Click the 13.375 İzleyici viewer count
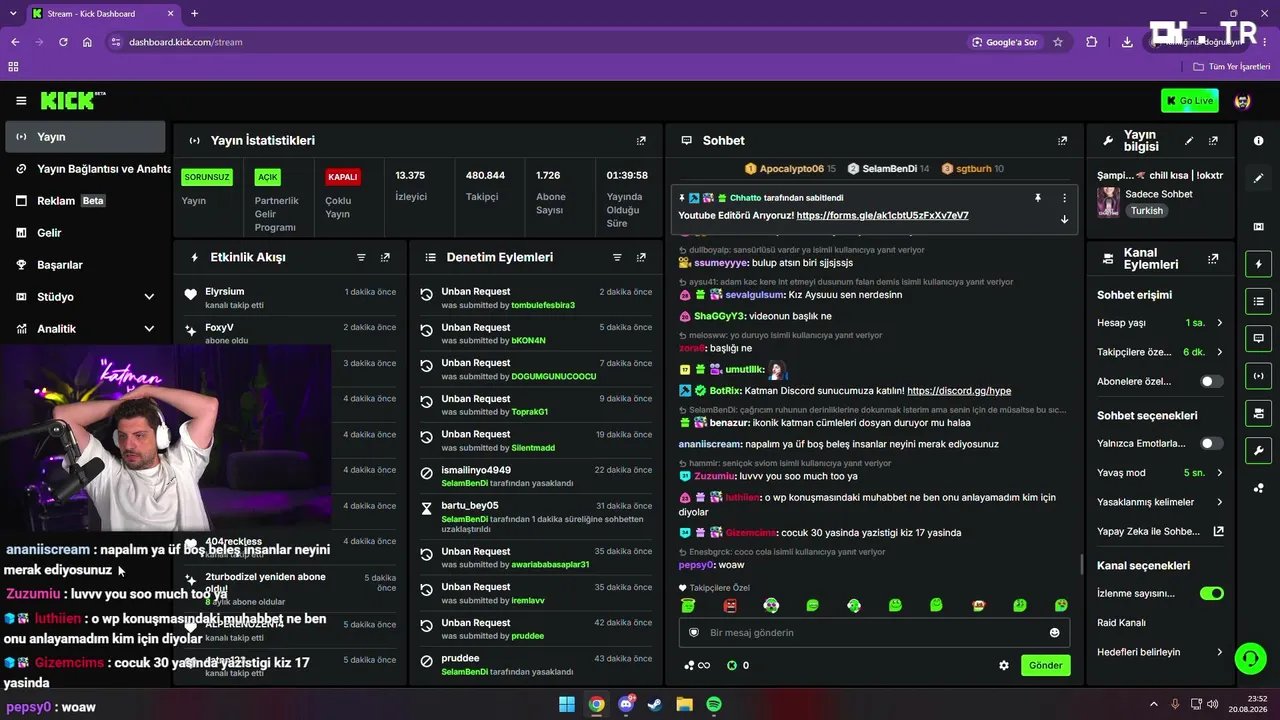The image size is (1280, 720). (x=411, y=186)
